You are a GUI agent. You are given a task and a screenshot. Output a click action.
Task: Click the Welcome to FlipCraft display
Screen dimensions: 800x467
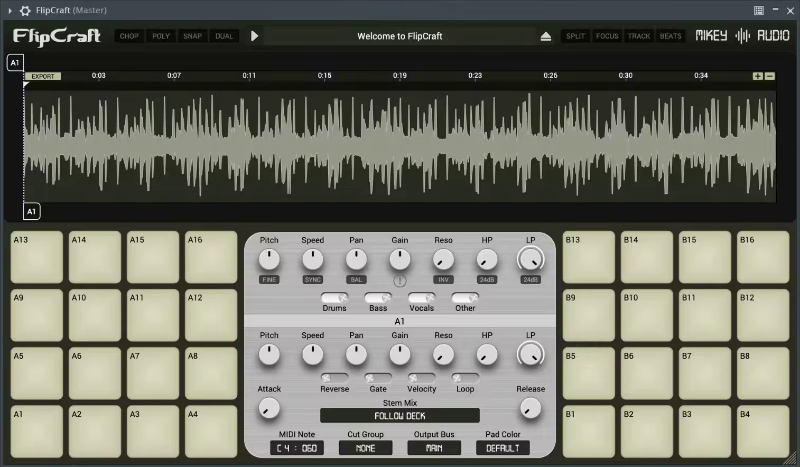[399, 36]
